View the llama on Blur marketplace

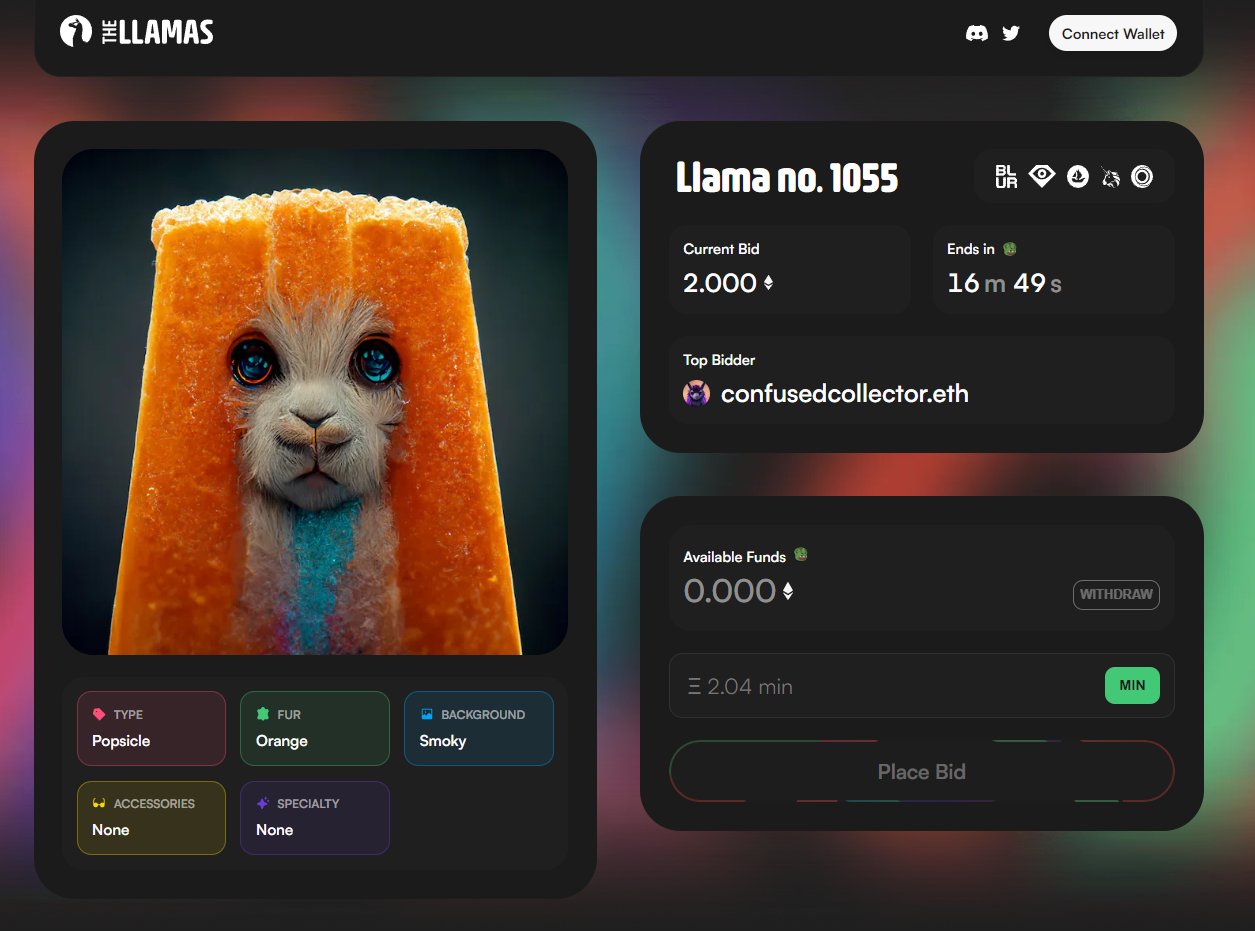coord(1006,177)
